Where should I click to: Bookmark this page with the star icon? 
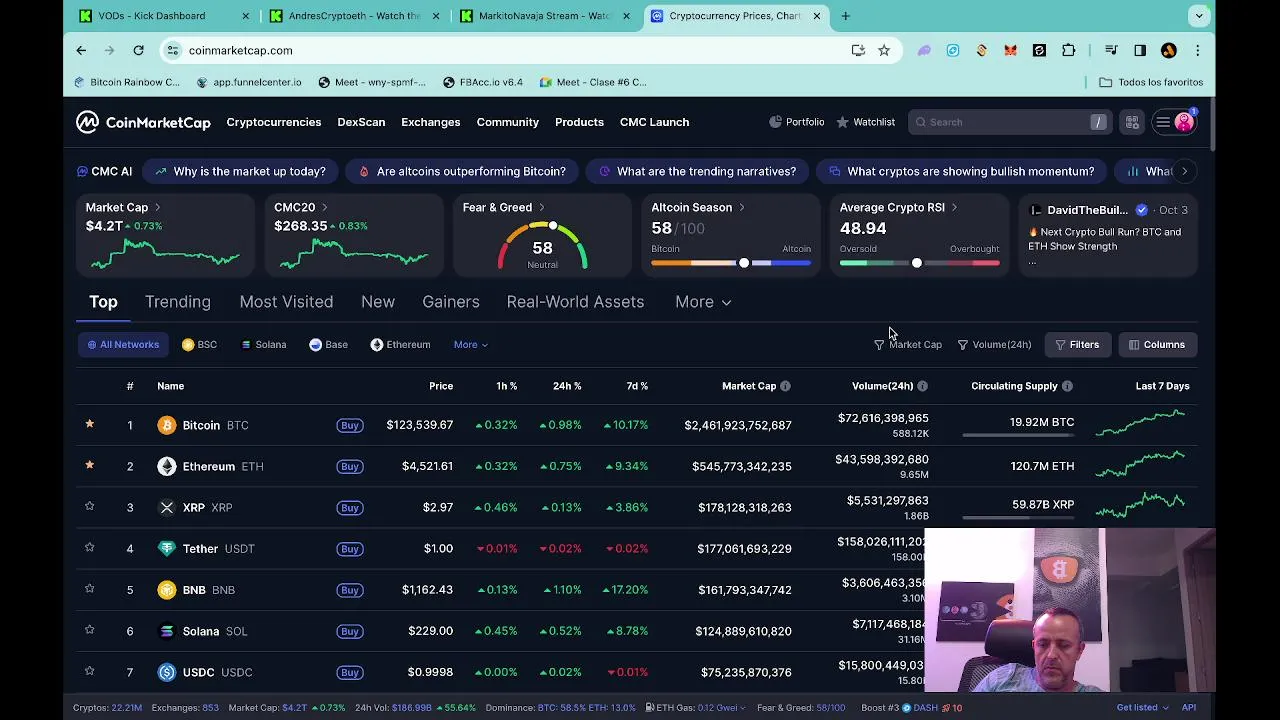pyautogui.click(x=884, y=50)
